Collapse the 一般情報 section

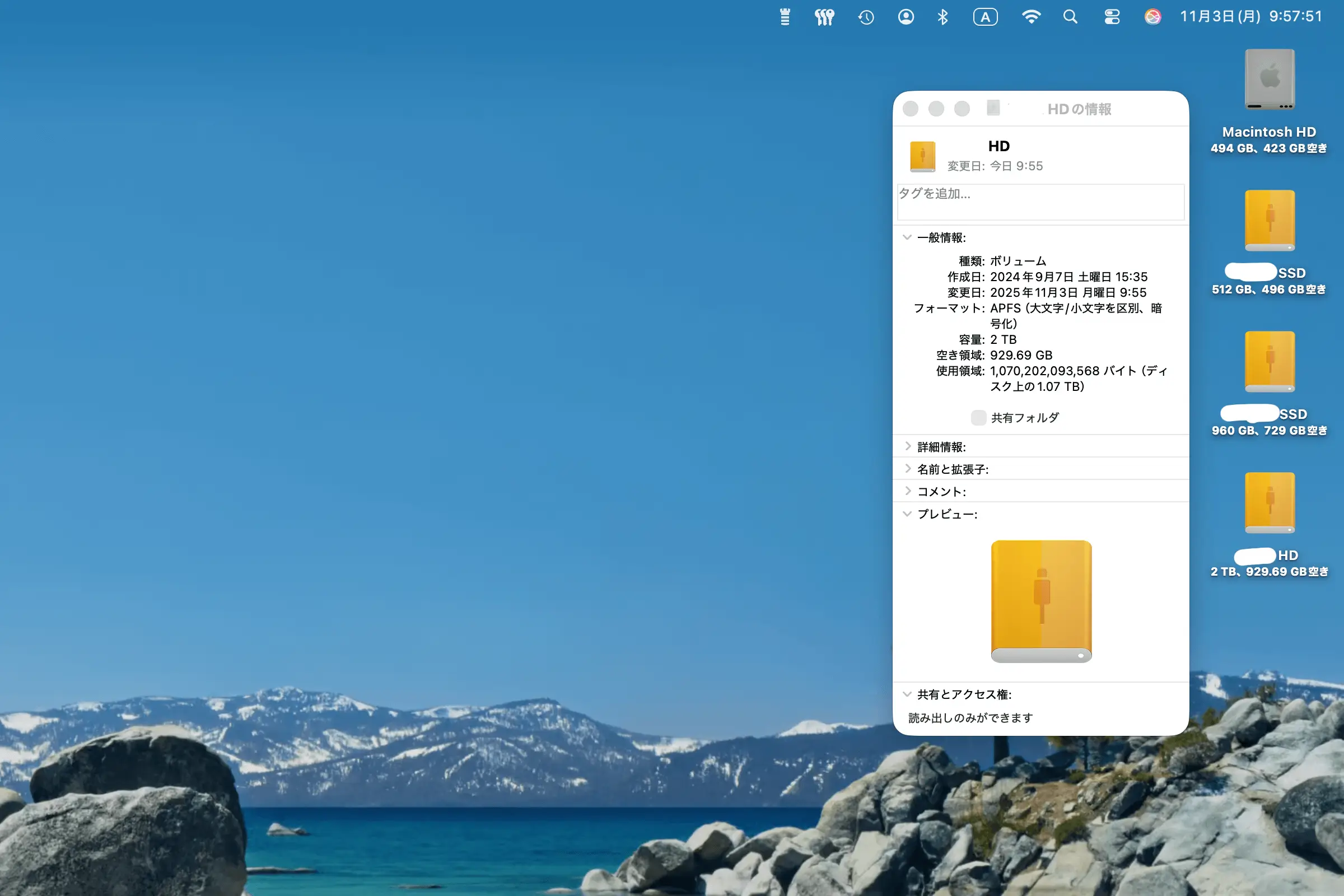tap(907, 237)
